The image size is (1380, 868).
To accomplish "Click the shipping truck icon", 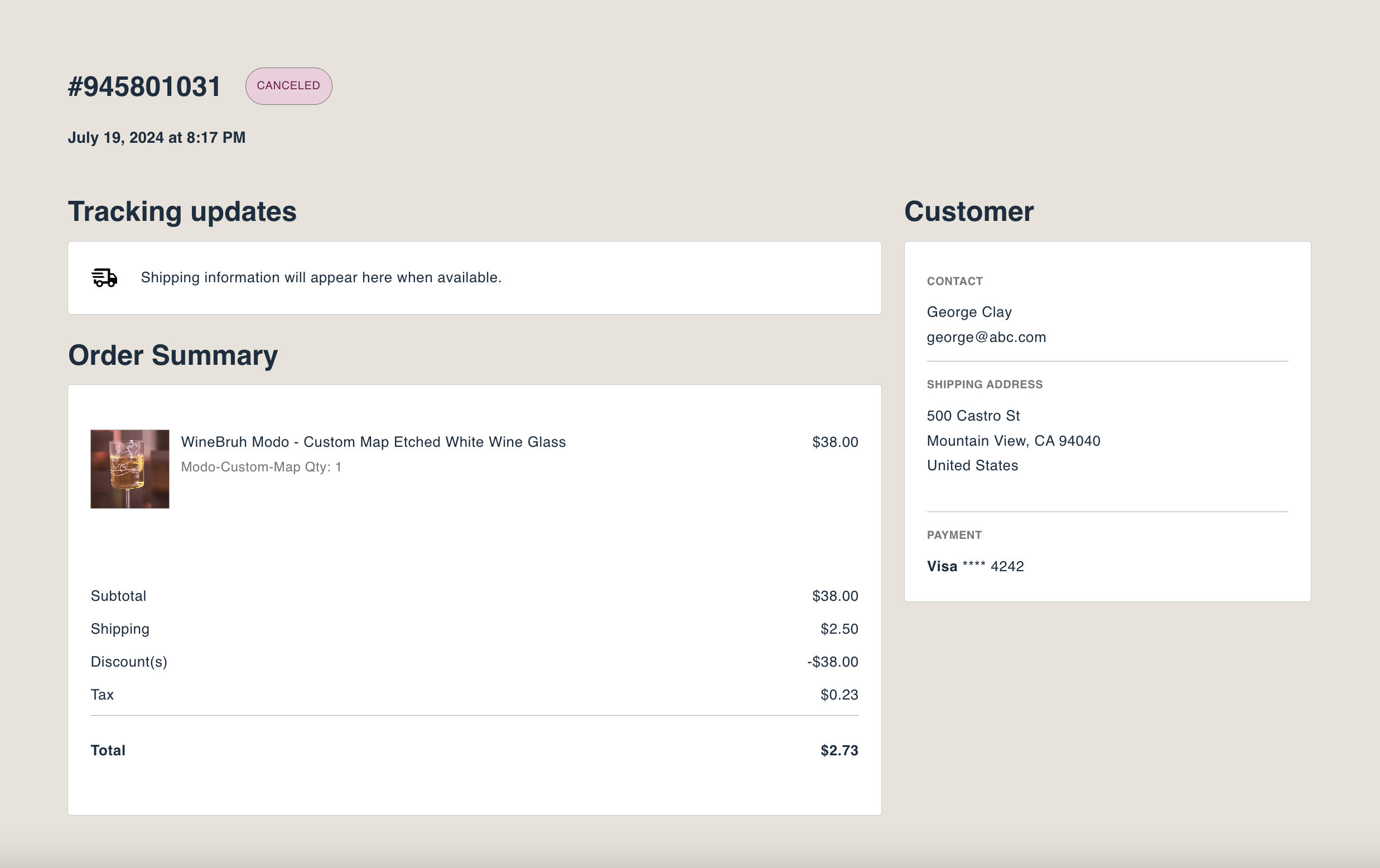I will 104,277.
